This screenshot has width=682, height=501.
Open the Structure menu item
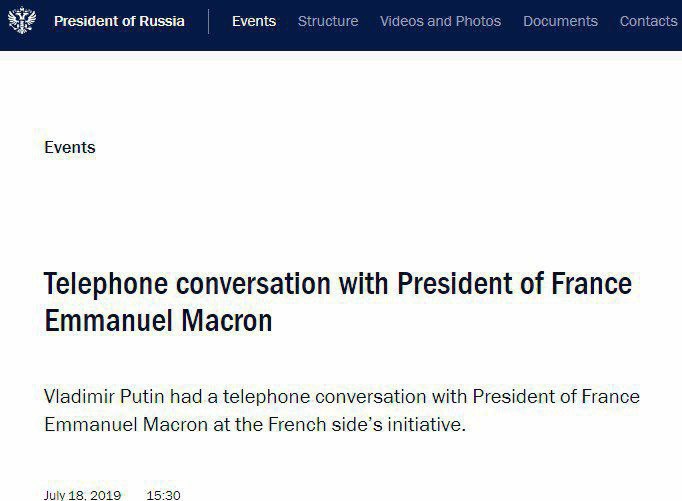(328, 21)
